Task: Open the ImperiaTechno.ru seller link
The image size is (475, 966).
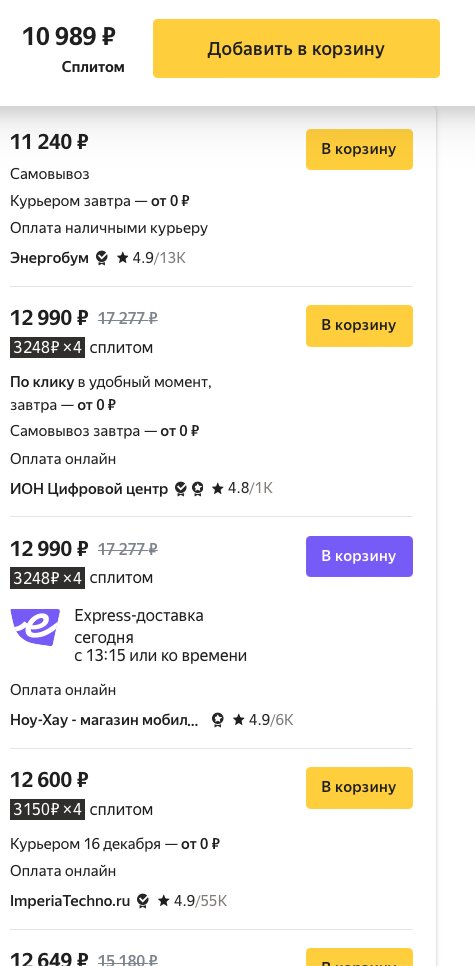Action: tap(70, 901)
